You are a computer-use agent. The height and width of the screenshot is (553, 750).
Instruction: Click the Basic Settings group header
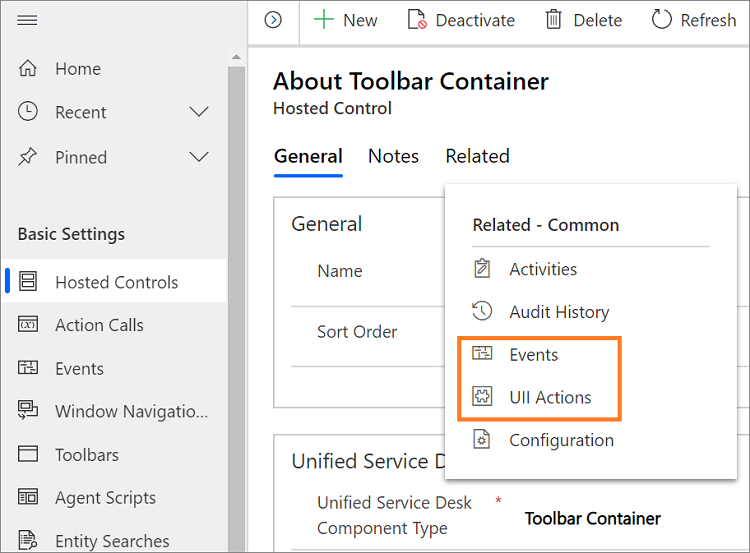tap(71, 234)
